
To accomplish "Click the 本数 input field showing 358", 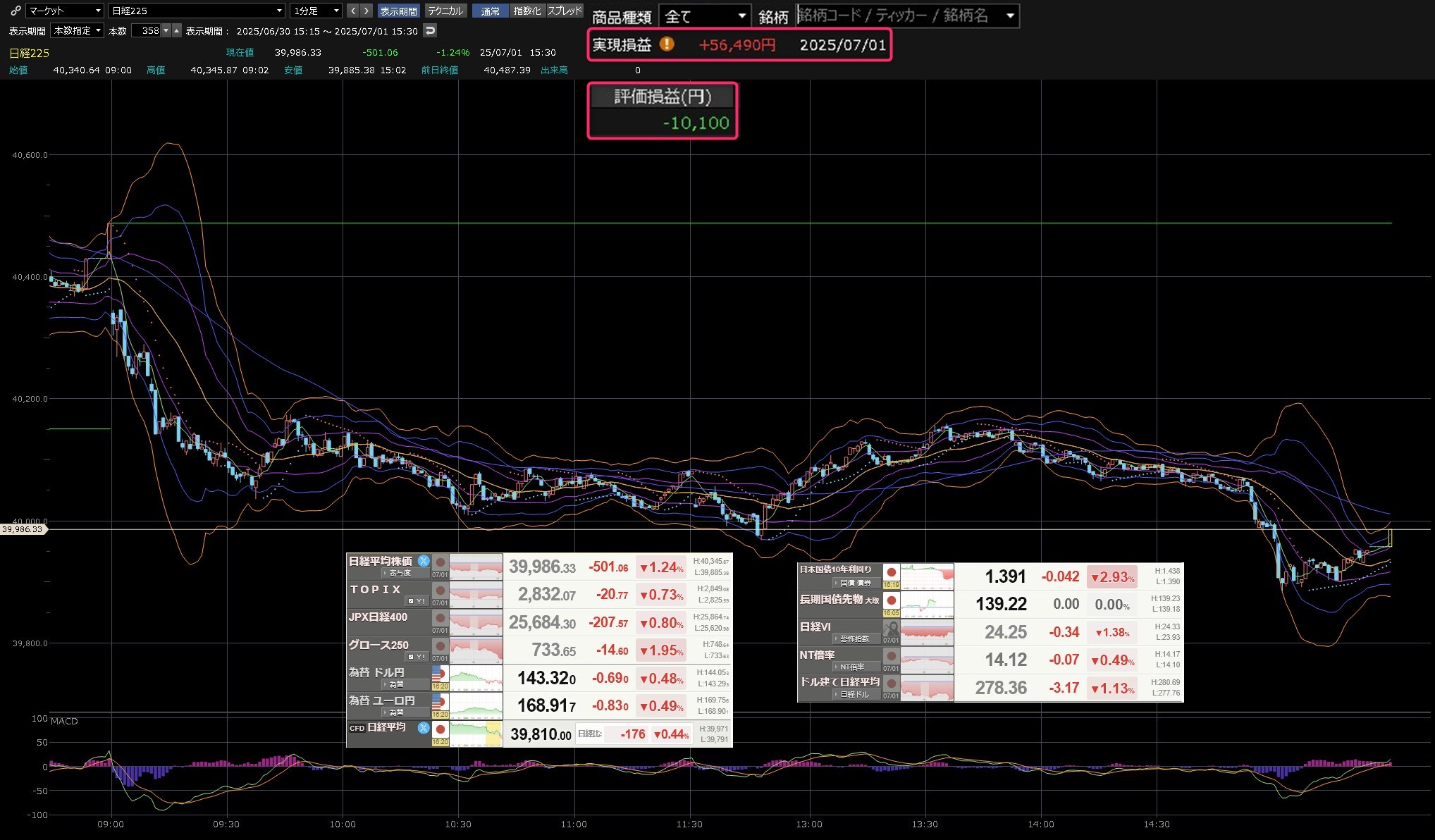I will (147, 30).
